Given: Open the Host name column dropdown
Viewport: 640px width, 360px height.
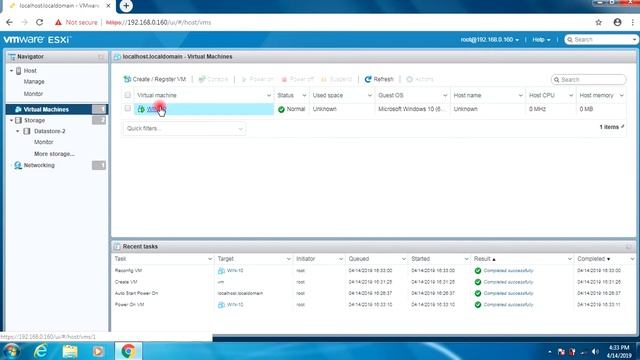Looking at the screenshot, I should 520,96.
